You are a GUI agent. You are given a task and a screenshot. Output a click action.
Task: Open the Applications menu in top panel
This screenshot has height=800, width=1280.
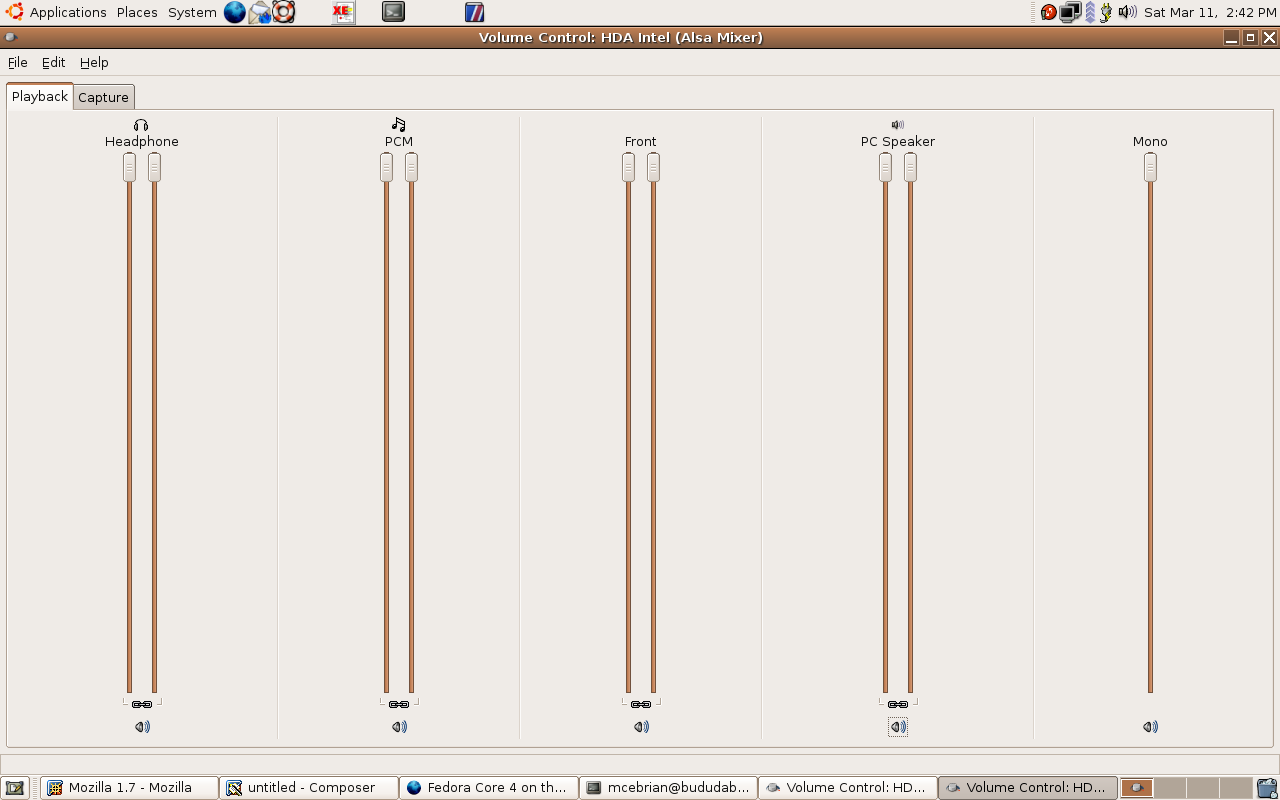67,12
